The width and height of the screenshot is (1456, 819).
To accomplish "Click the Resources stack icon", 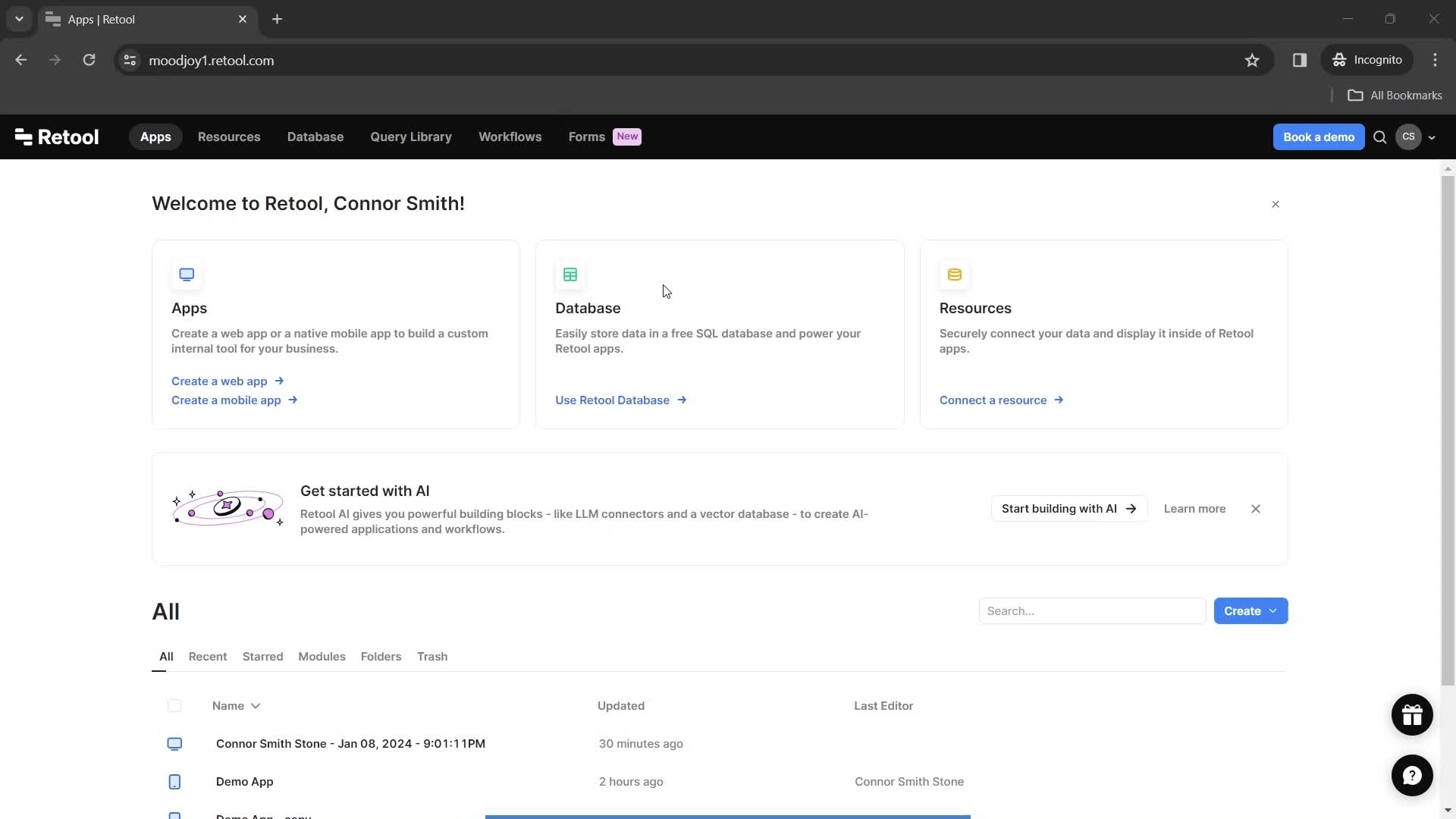I will (953, 274).
